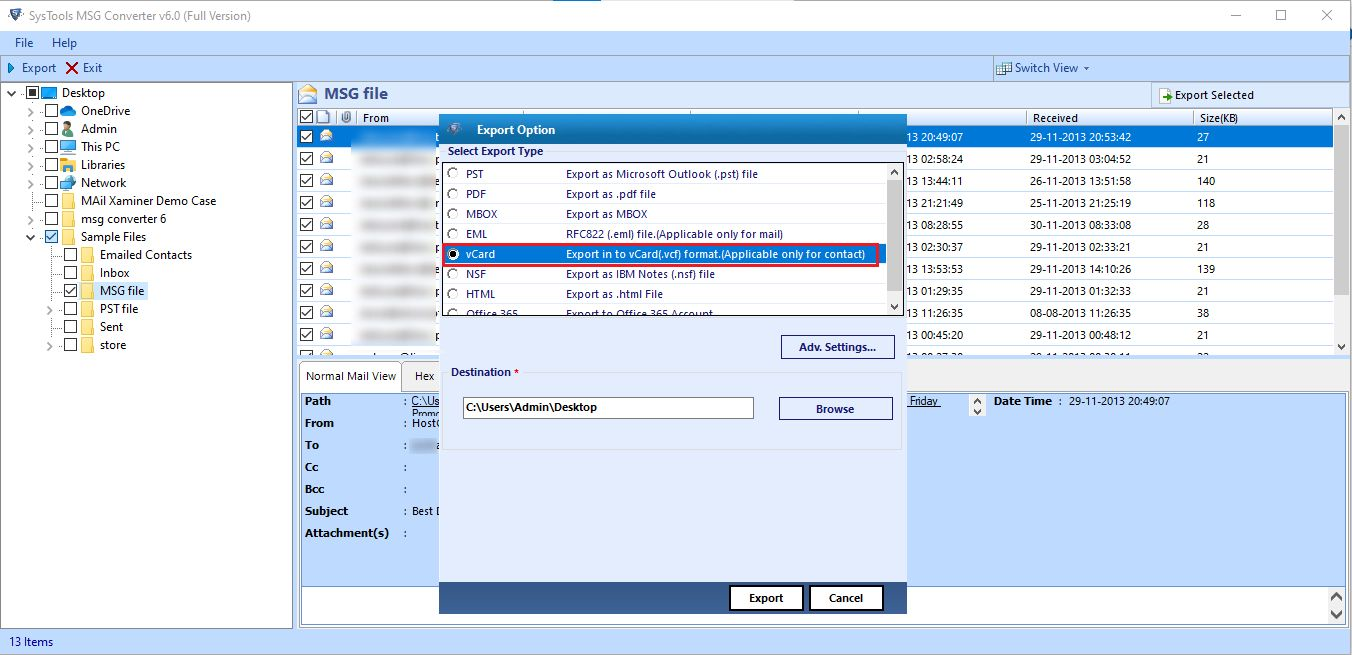Expand the Admin tree node

(x=31, y=129)
